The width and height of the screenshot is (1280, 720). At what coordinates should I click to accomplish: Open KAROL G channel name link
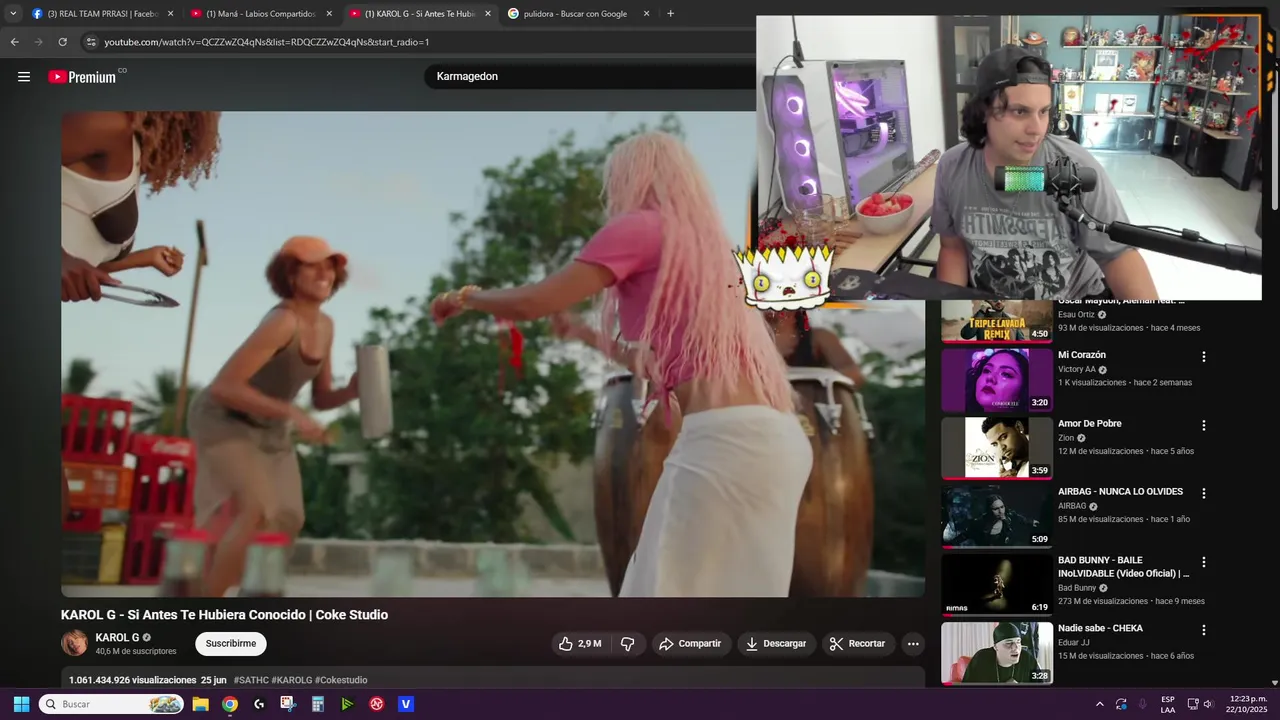point(117,637)
